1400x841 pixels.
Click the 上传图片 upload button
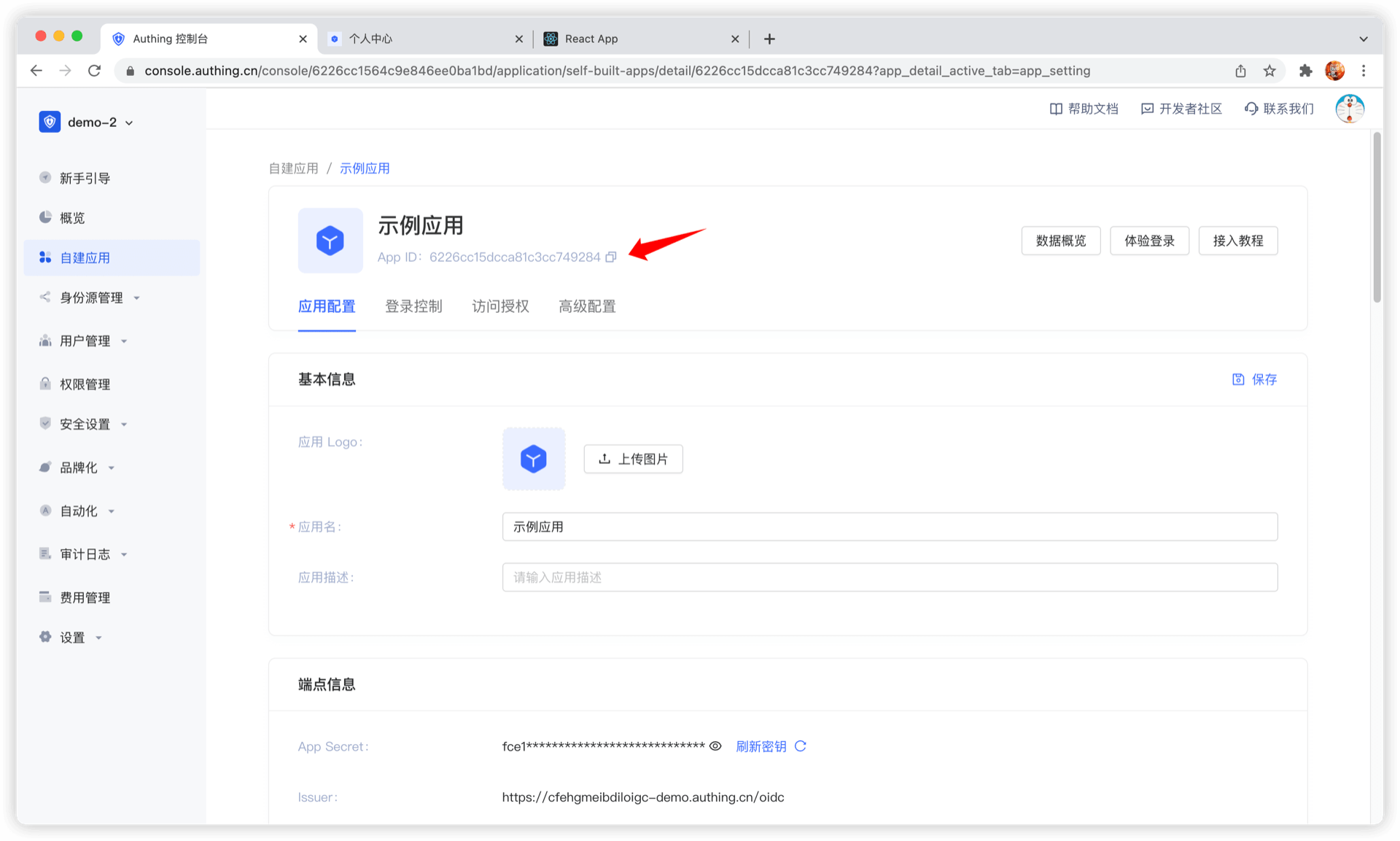[633, 459]
